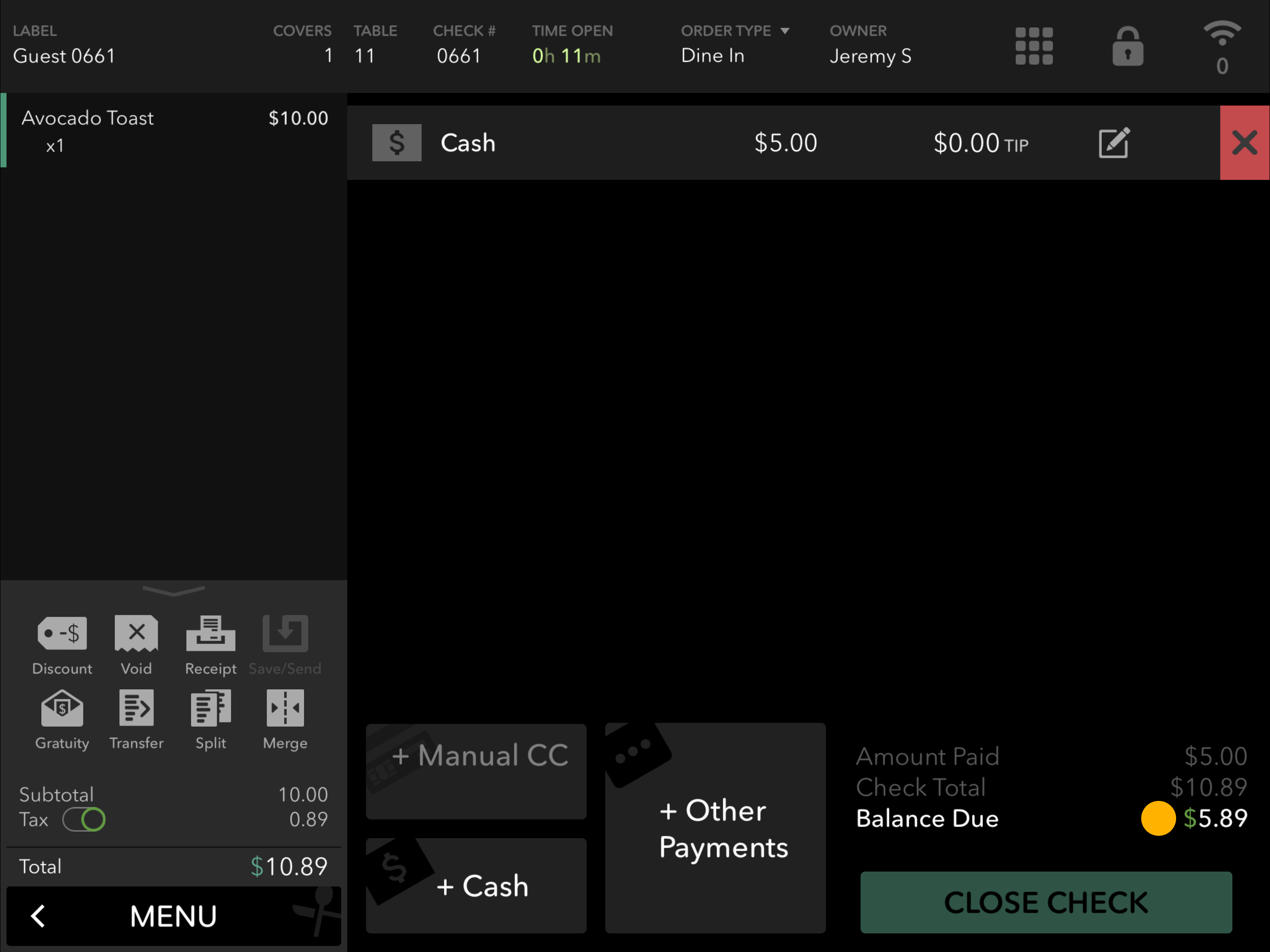This screenshot has width=1270, height=952.
Task: Tap the Avocado Toast $10.00 price
Action: 298,118
